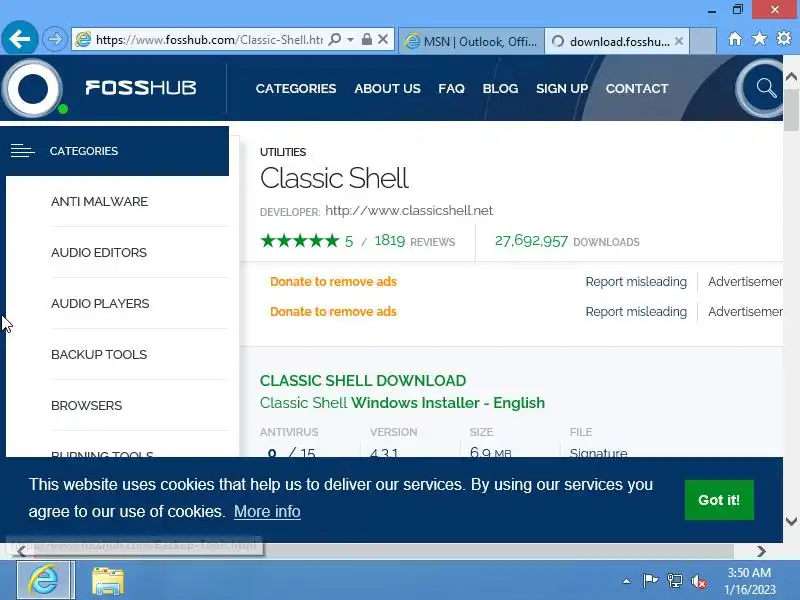Image resolution: width=800 pixels, height=600 pixels.
Task: Open the FAQ page
Action: point(451,89)
